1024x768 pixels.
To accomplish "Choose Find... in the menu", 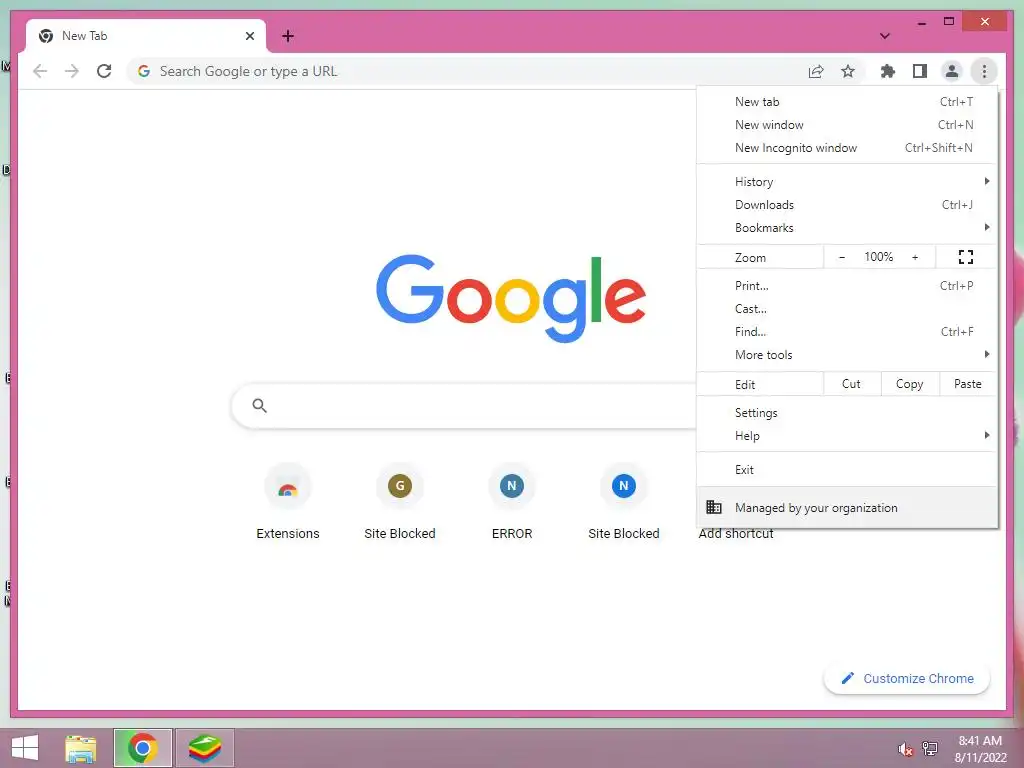I will (847, 331).
